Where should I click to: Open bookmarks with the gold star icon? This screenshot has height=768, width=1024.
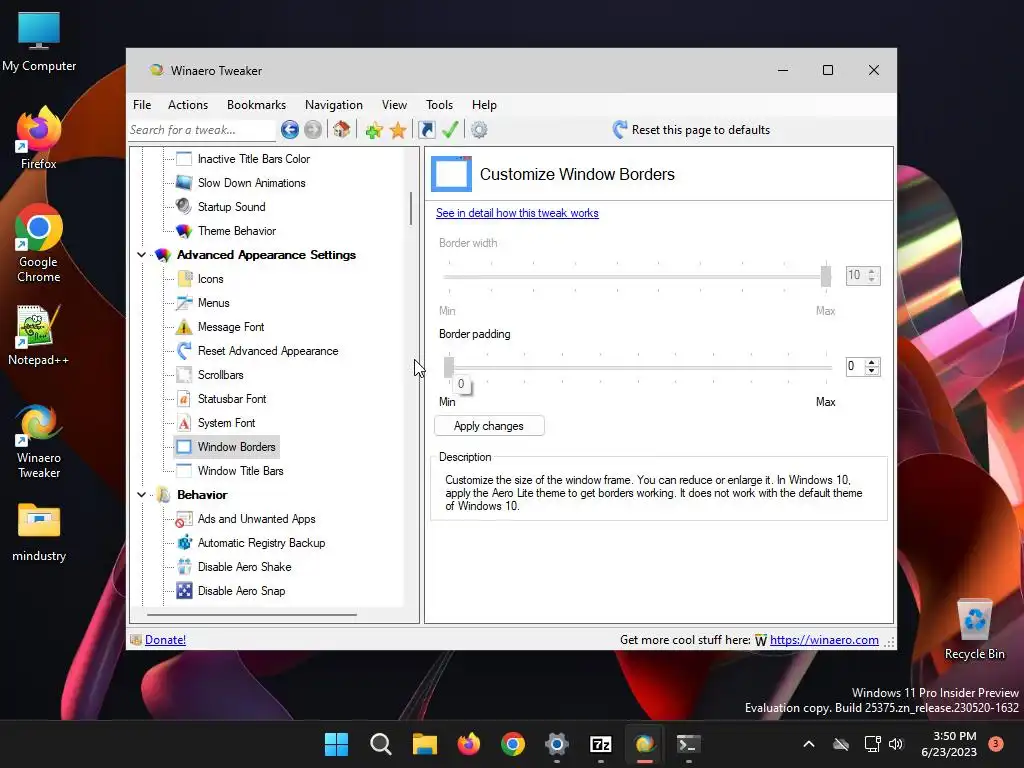[398, 130]
